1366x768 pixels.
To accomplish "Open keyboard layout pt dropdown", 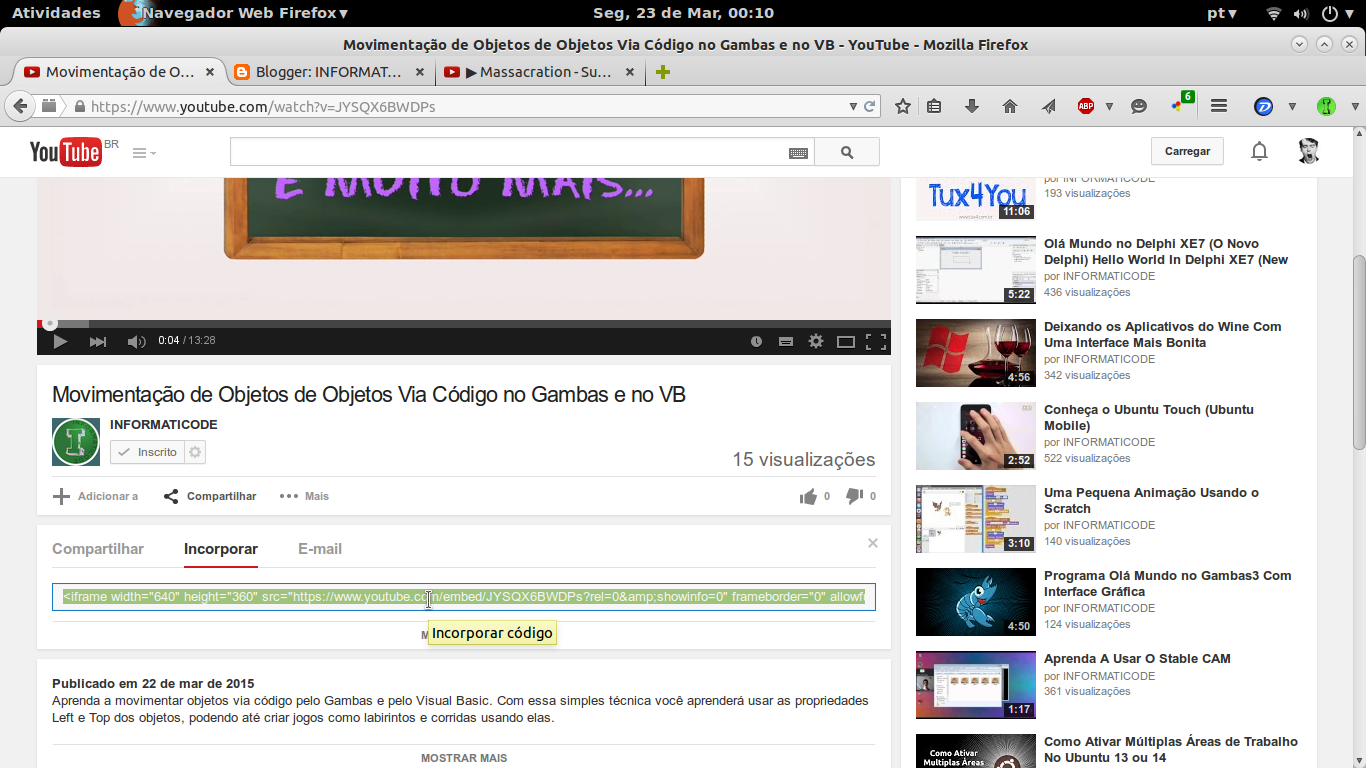I will click(x=1222, y=13).
